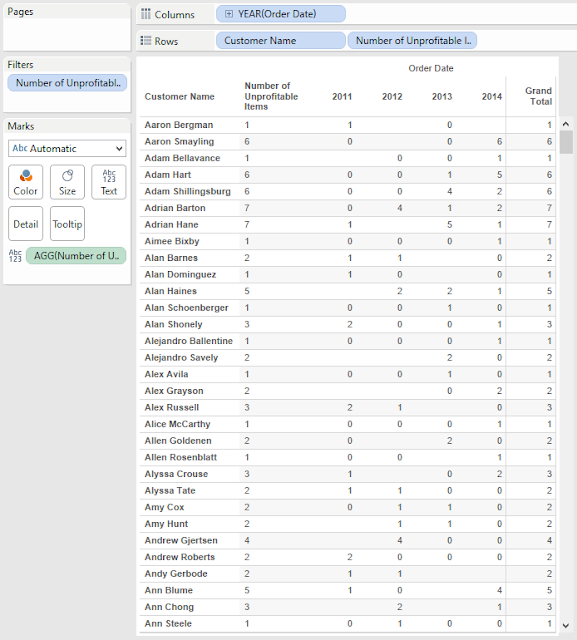
Task: Open the Detail marks card
Action: pyautogui.click(x=25, y=224)
